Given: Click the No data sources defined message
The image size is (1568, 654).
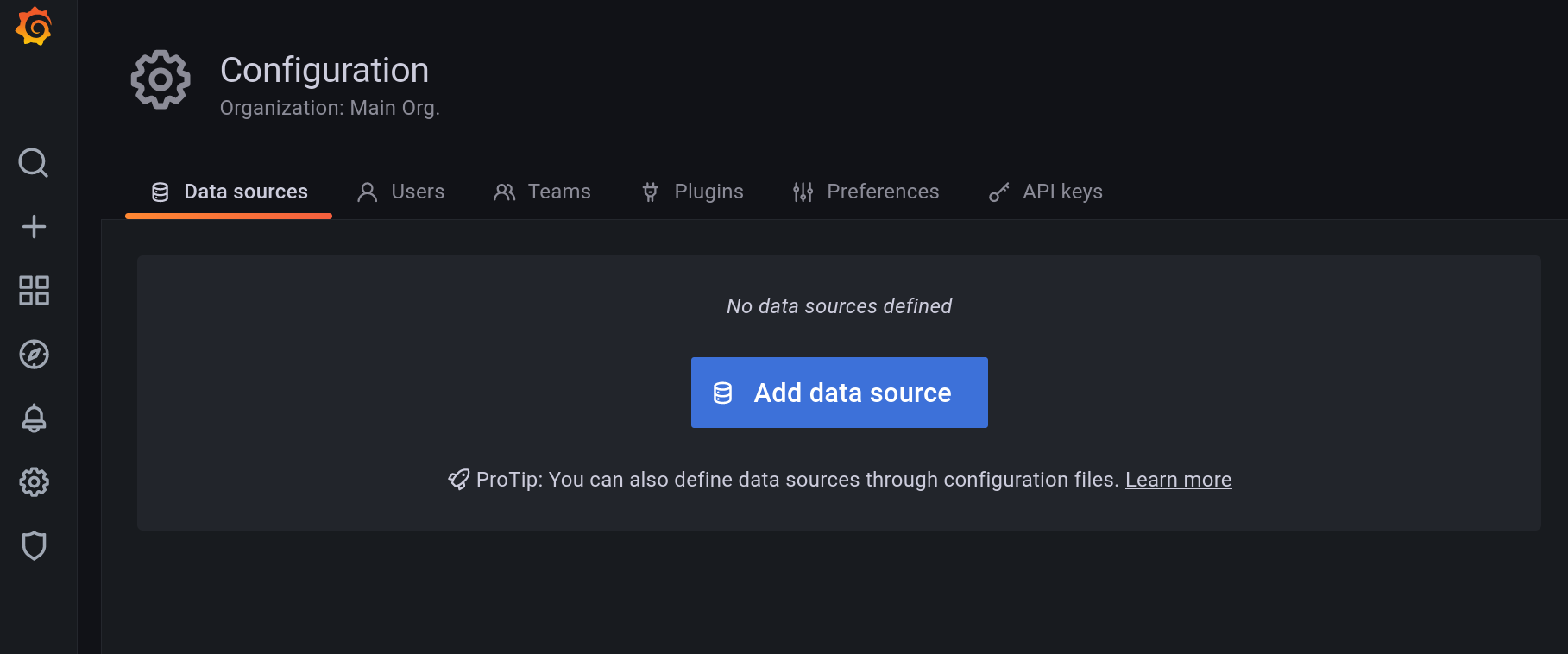Looking at the screenshot, I should pos(839,306).
